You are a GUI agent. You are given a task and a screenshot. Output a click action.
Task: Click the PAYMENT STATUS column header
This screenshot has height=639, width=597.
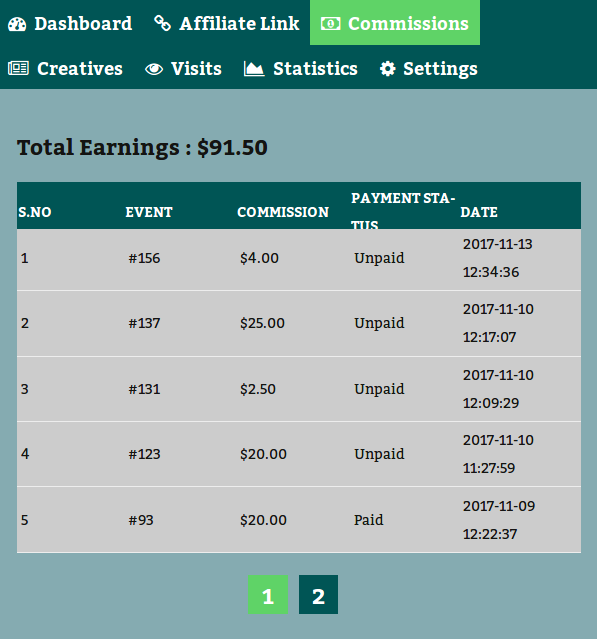[403, 210]
